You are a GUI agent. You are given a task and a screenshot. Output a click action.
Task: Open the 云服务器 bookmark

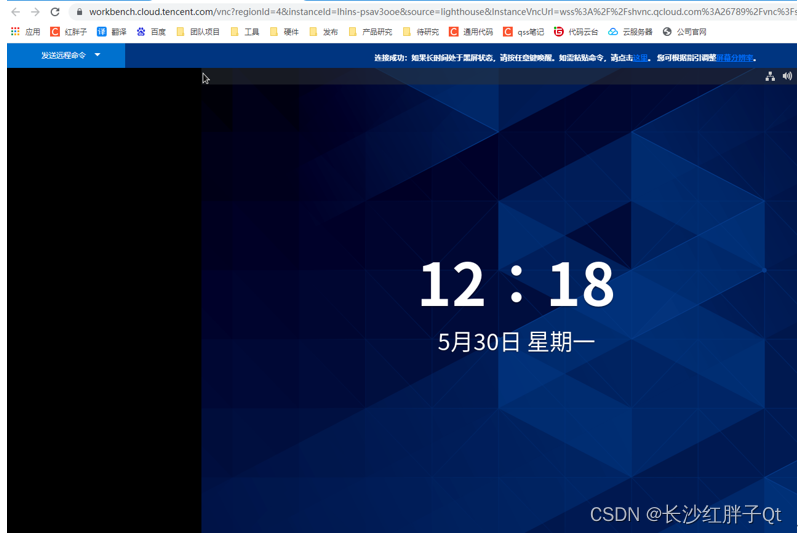(x=631, y=32)
